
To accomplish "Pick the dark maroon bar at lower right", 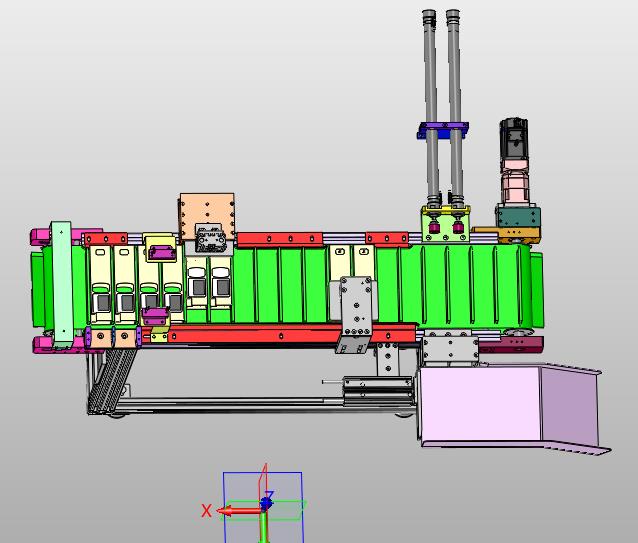I will (x=511, y=344).
